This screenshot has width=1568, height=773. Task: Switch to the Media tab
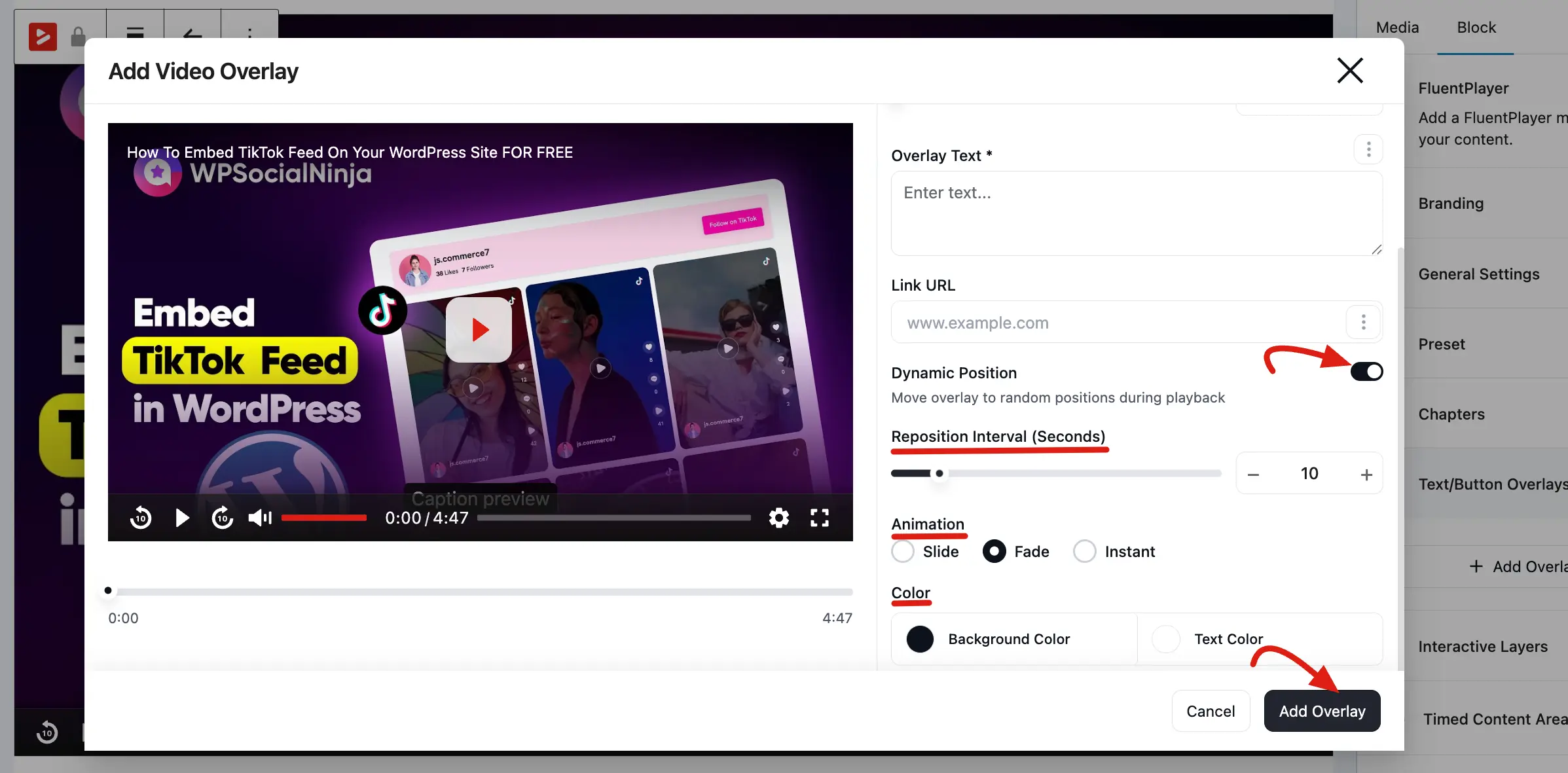click(1397, 27)
